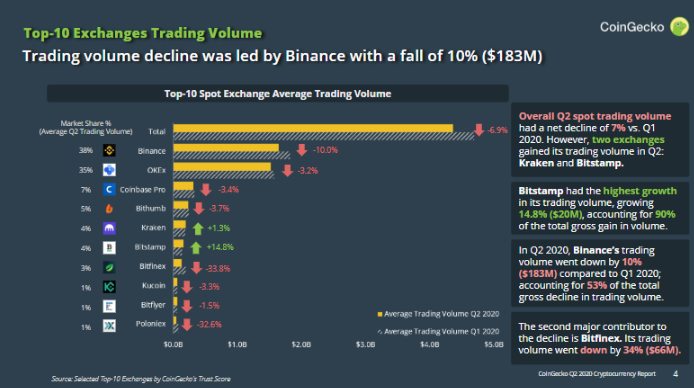Click the red down arrow next to Total
The width and height of the screenshot is (694, 388).
pos(479,130)
